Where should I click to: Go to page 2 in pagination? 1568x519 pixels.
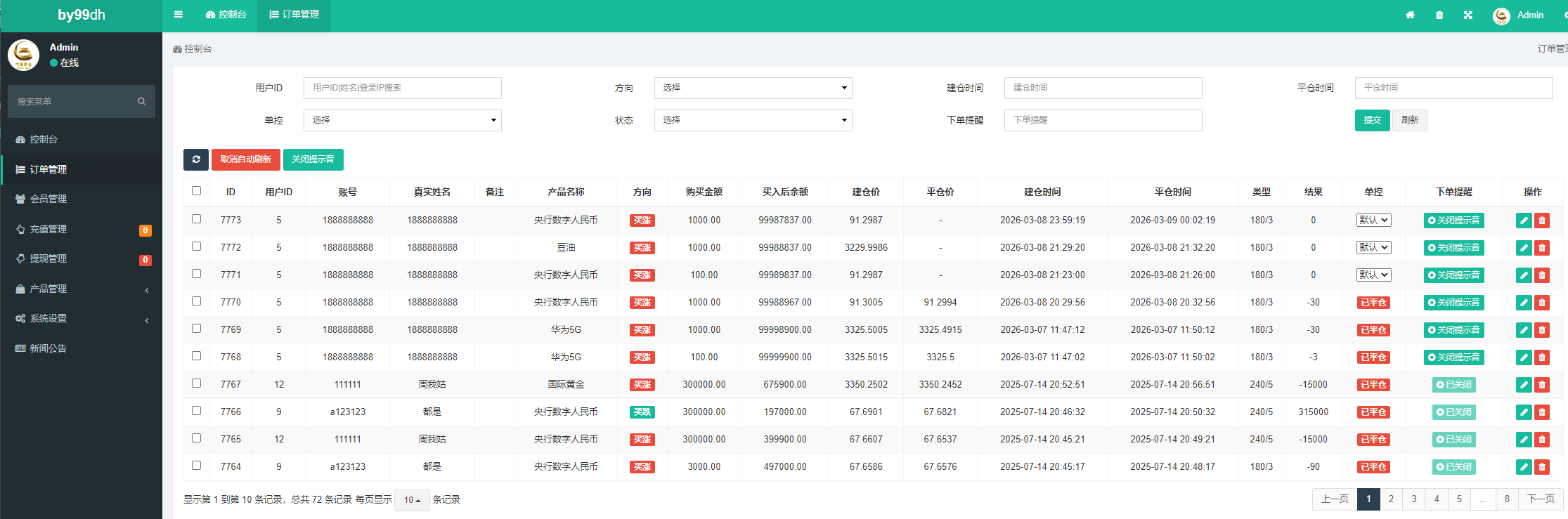[1391, 499]
